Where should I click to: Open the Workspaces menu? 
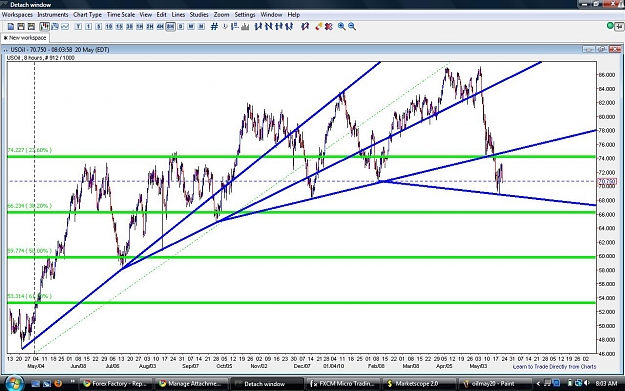pyautogui.click(x=17, y=15)
